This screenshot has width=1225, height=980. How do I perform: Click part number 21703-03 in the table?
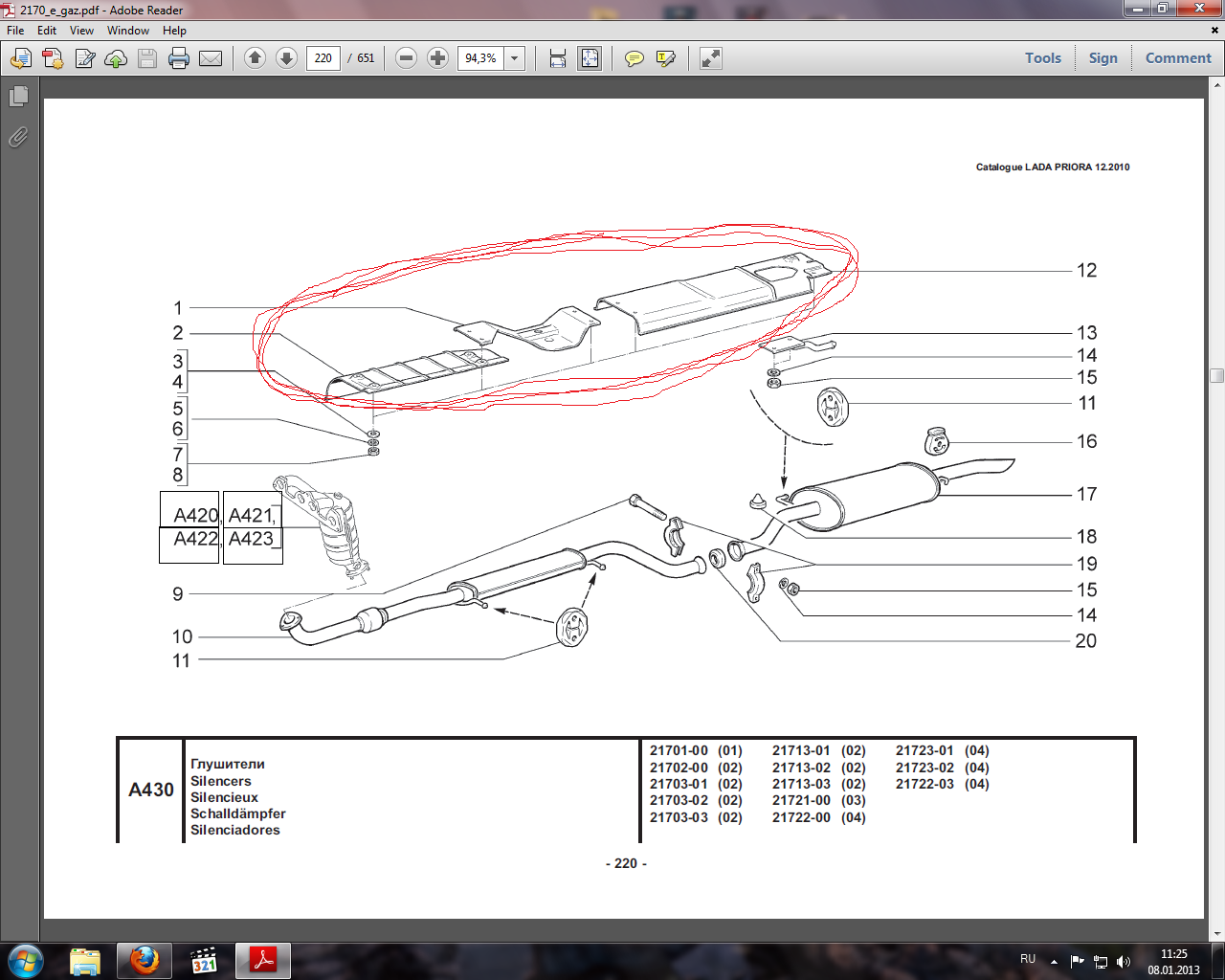pyautogui.click(x=679, y=817)
